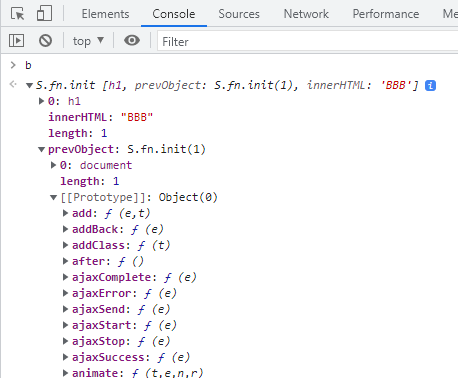This screenshot has width=458, height=378.
Task: Click the innerHTML "BBB" string value
Action: point(137,117)
